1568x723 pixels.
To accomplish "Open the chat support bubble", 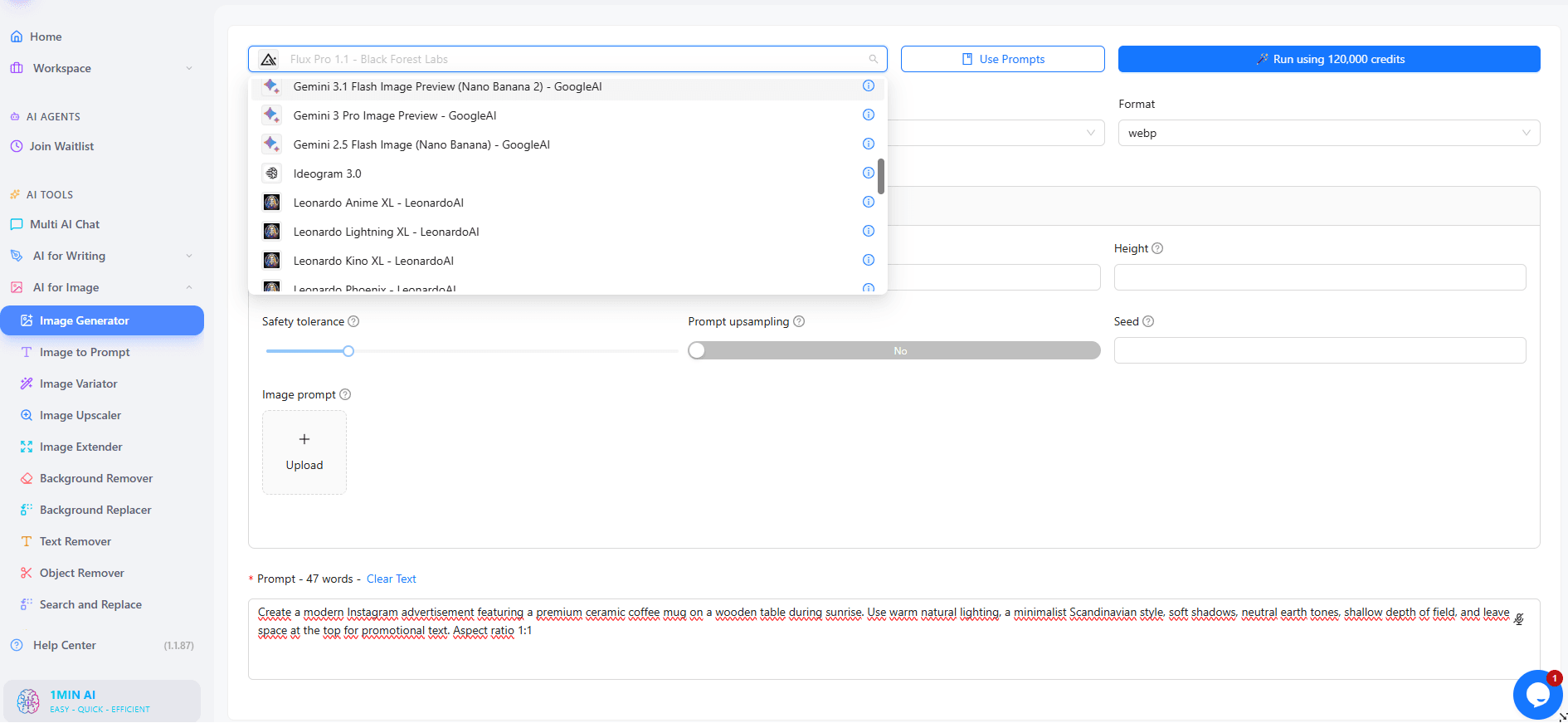I will 1537,695.
